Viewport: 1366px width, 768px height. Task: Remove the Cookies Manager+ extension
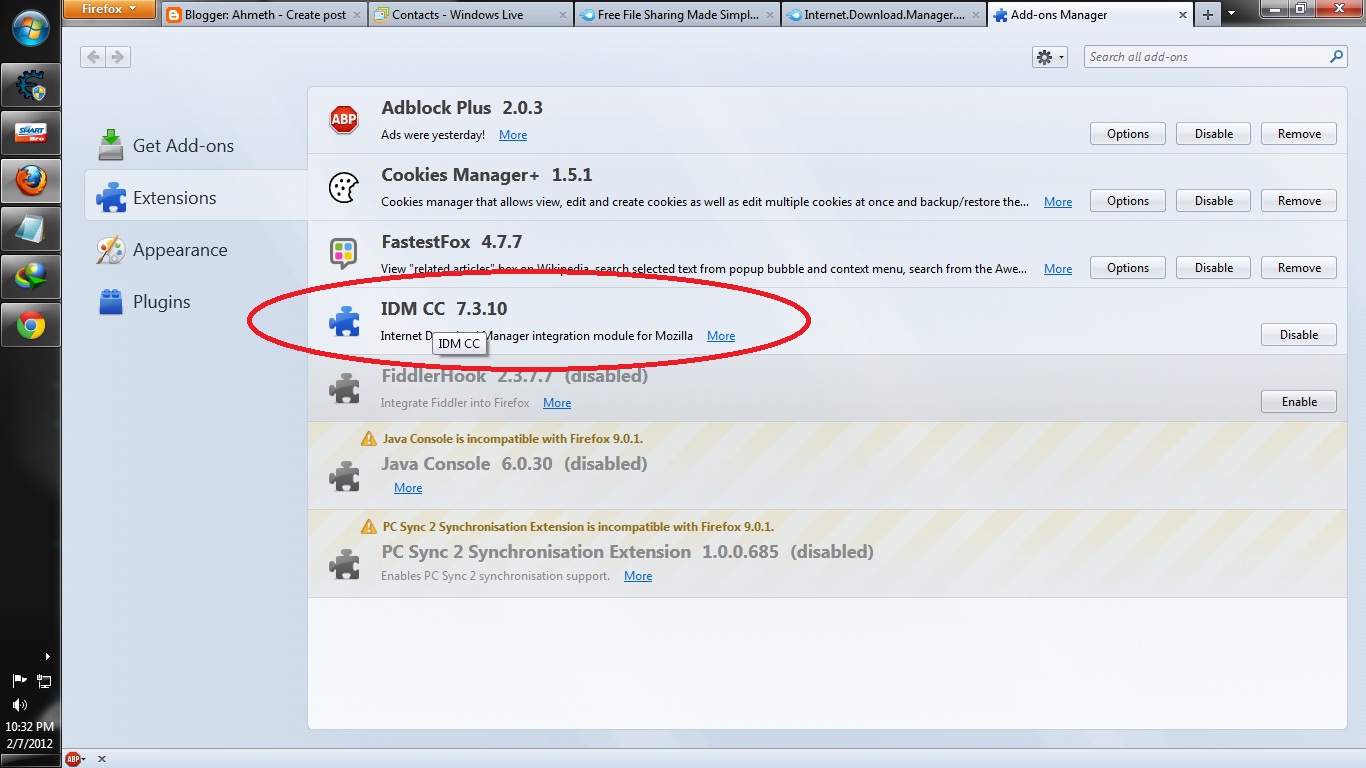pyautogui.click(x=1299, y=201)
